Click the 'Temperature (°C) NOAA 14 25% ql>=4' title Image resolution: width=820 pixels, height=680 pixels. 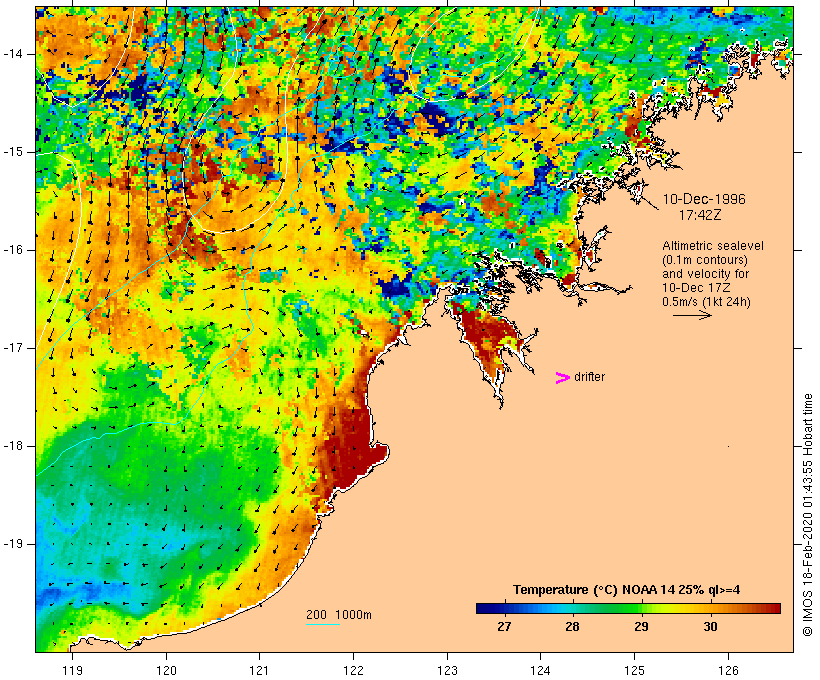(x=627, y=590)
